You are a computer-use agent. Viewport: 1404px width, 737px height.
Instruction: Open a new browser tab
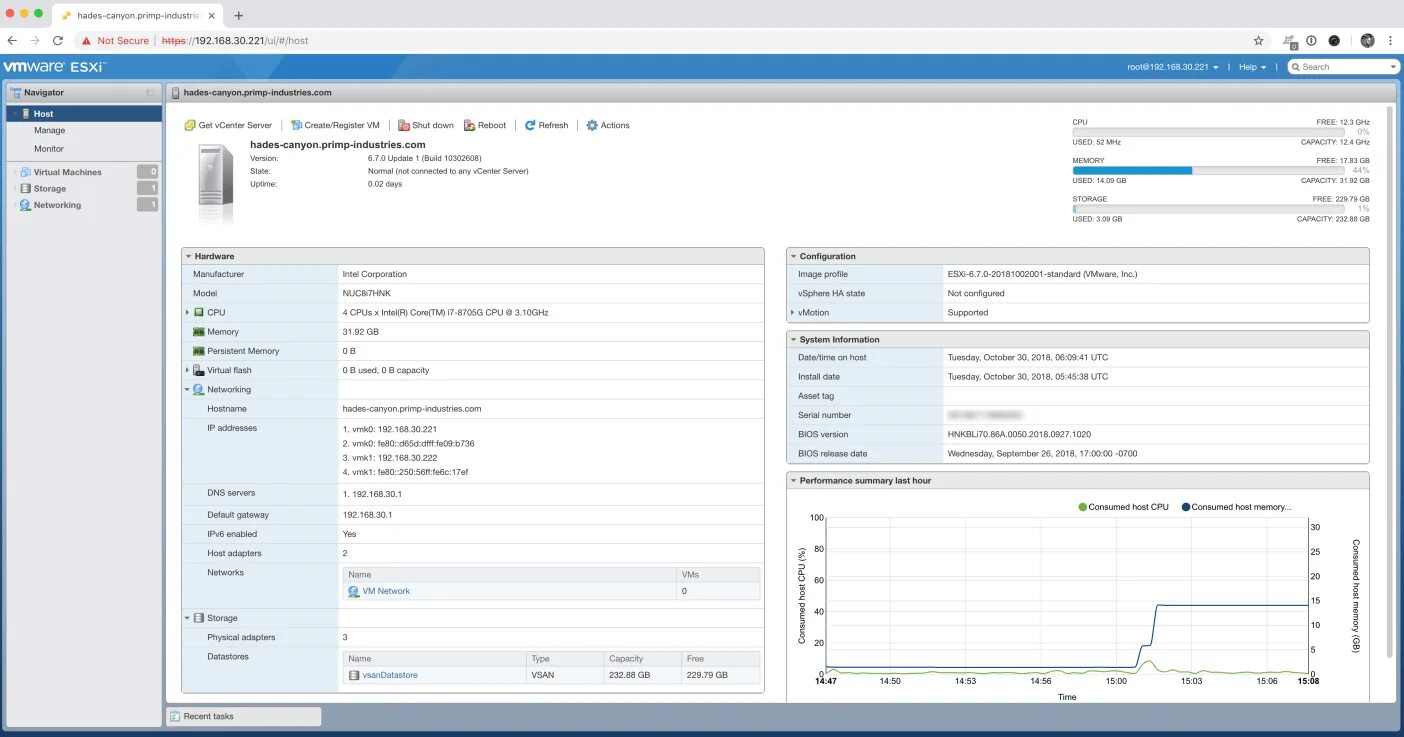pyautogui.click(x=238, y=15)
